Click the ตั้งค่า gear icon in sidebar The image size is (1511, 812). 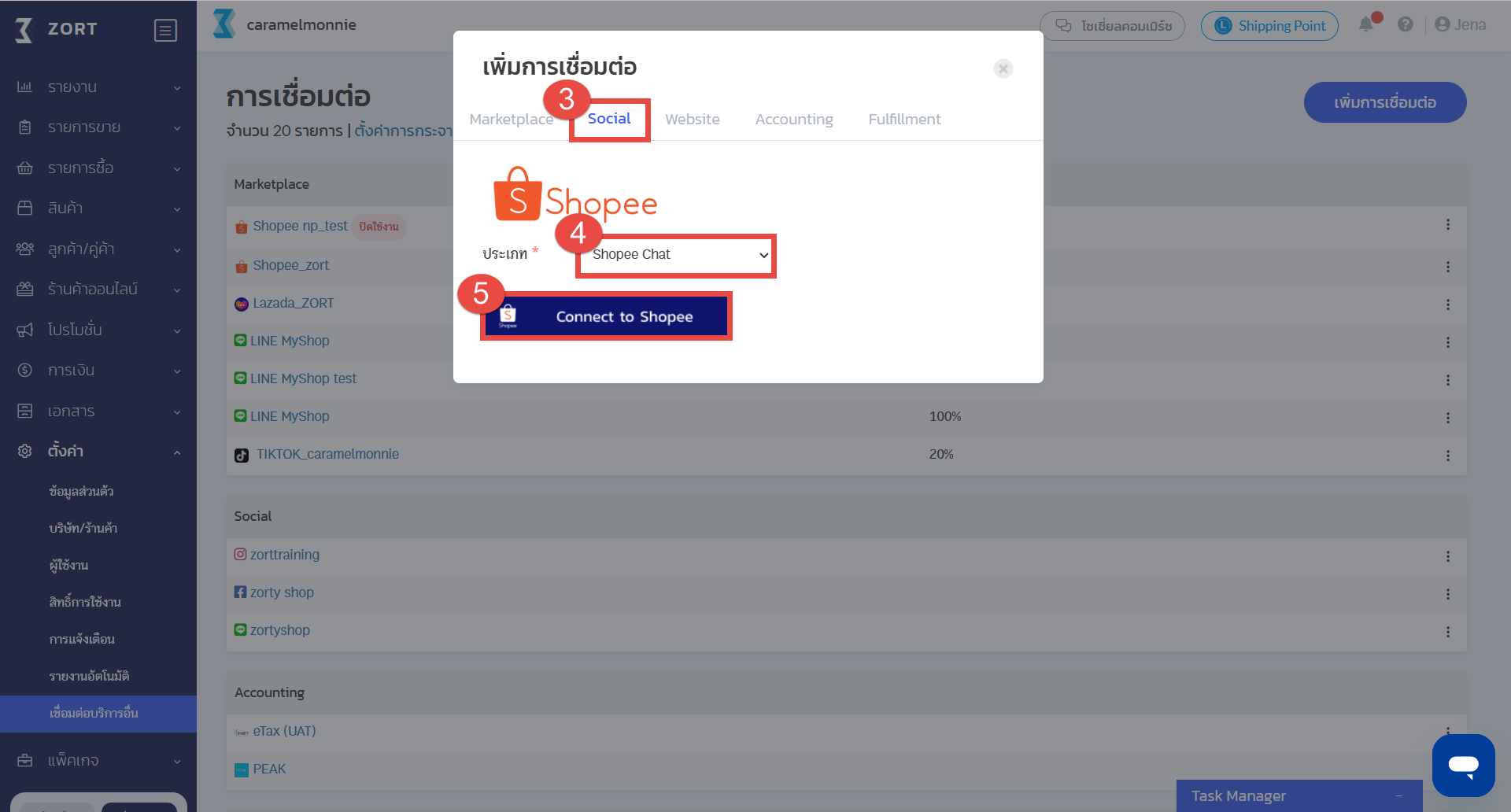click(x=25, y=451)
